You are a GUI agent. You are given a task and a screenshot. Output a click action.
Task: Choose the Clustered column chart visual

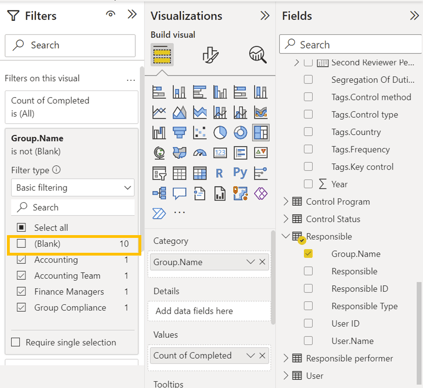click(220, 92)
